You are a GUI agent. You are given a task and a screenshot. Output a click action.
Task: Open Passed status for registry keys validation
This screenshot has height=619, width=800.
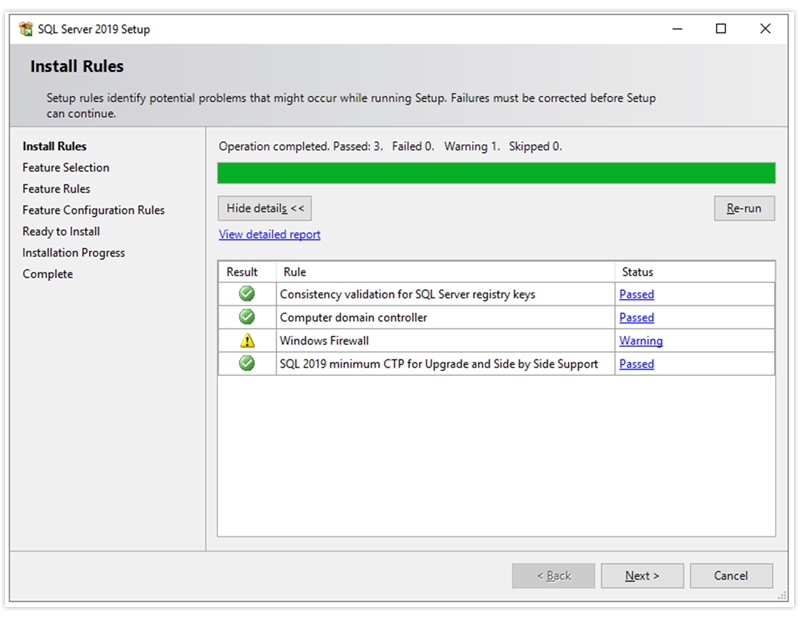coord(636,295)
